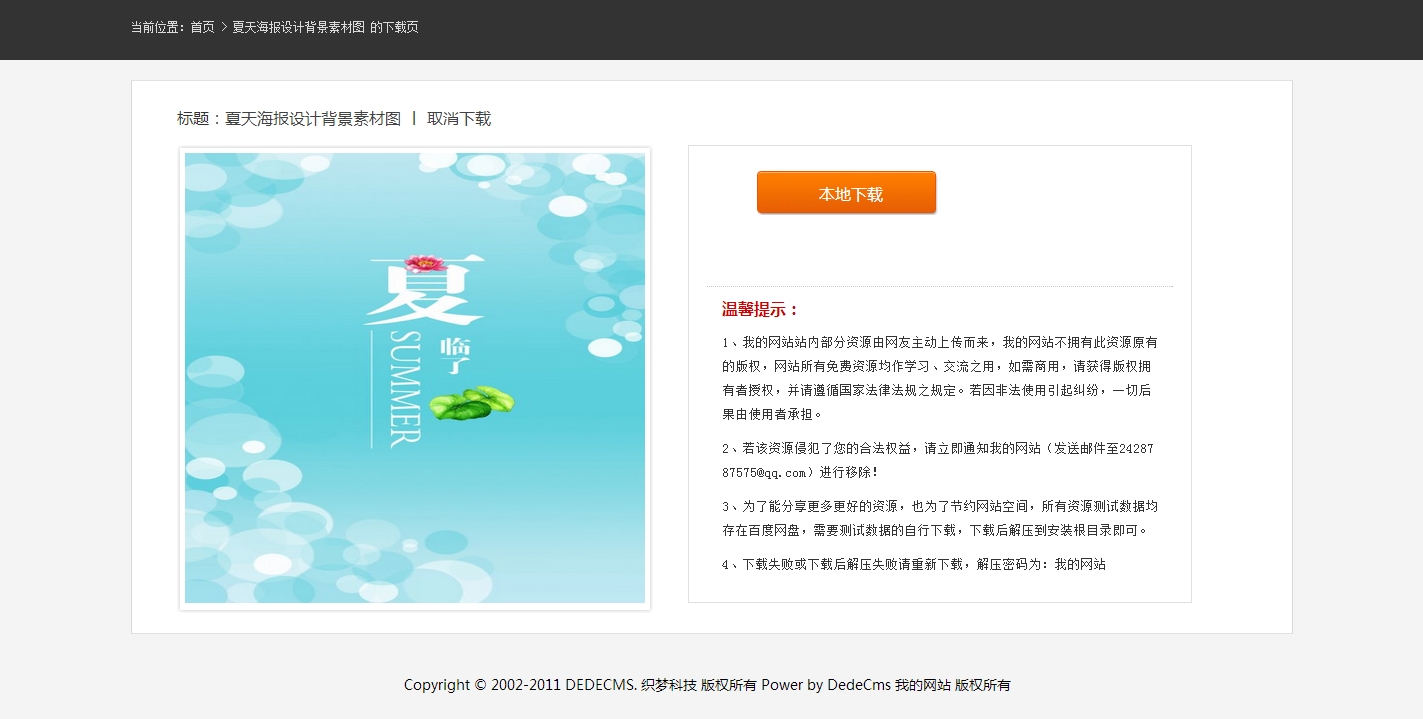Open the 织梦科技 link in the footer

(x=669, y=686)
